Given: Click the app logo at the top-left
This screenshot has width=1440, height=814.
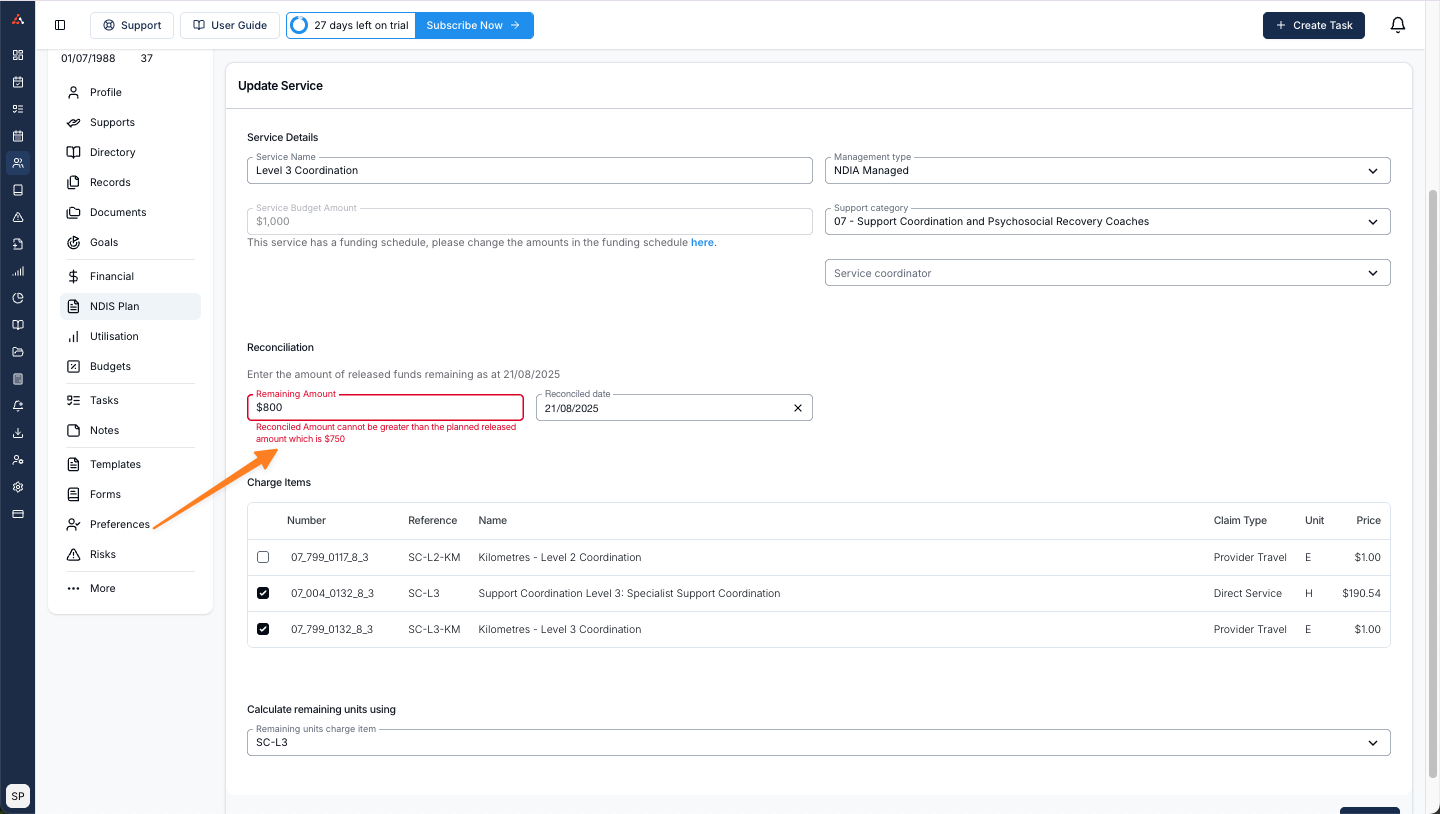Looking at the screenshot, I should (18, 20).
